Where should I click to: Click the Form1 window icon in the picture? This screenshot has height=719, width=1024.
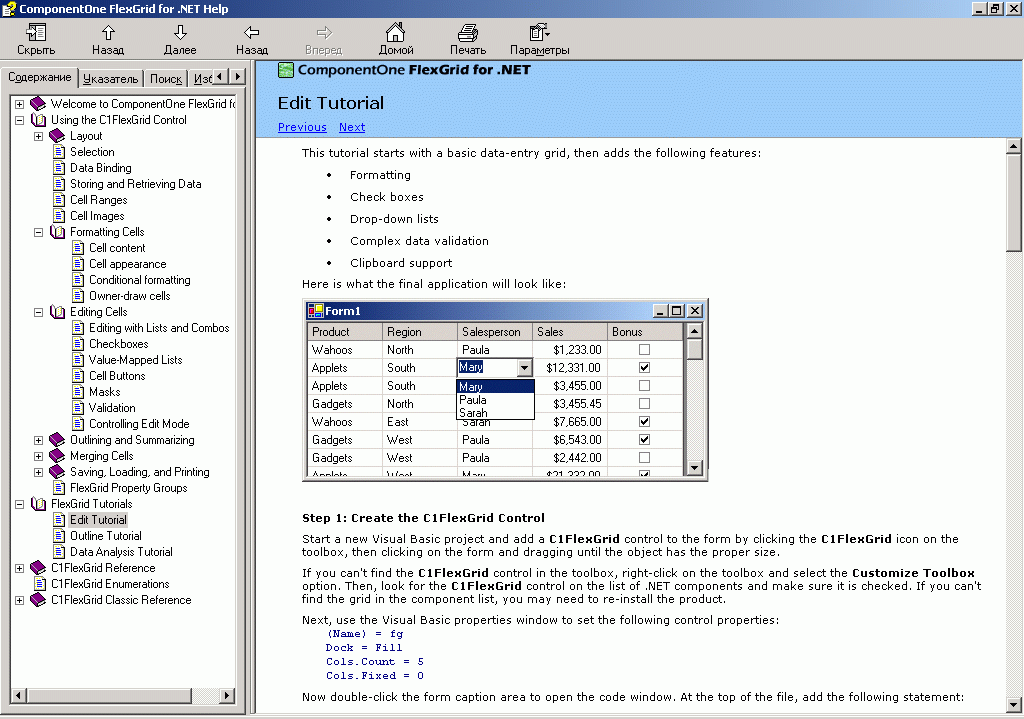(x=315, y=311)
